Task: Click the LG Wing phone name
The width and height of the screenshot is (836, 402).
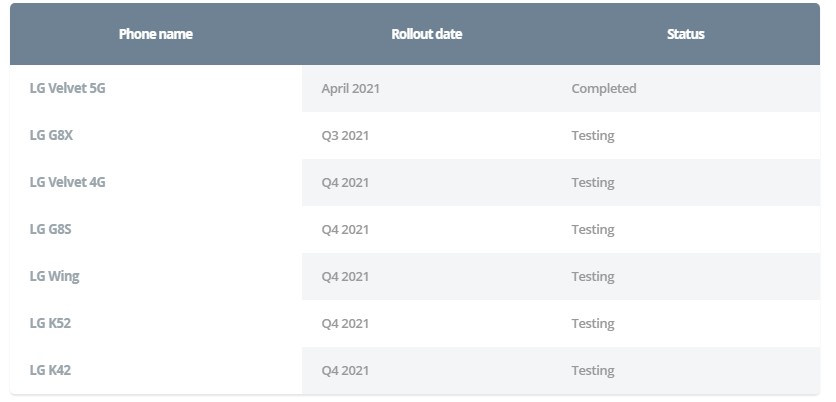Action: [x=55, y=276]
